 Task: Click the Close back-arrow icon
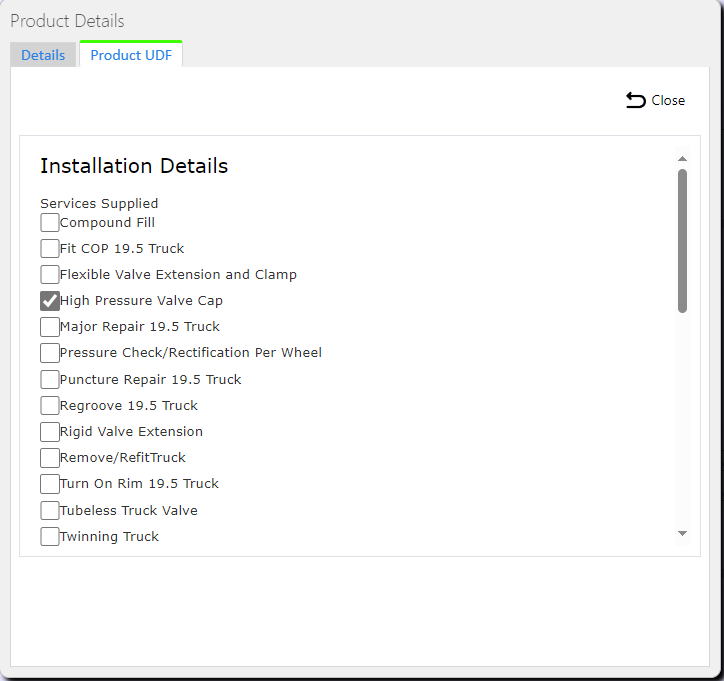coord(635,100)
